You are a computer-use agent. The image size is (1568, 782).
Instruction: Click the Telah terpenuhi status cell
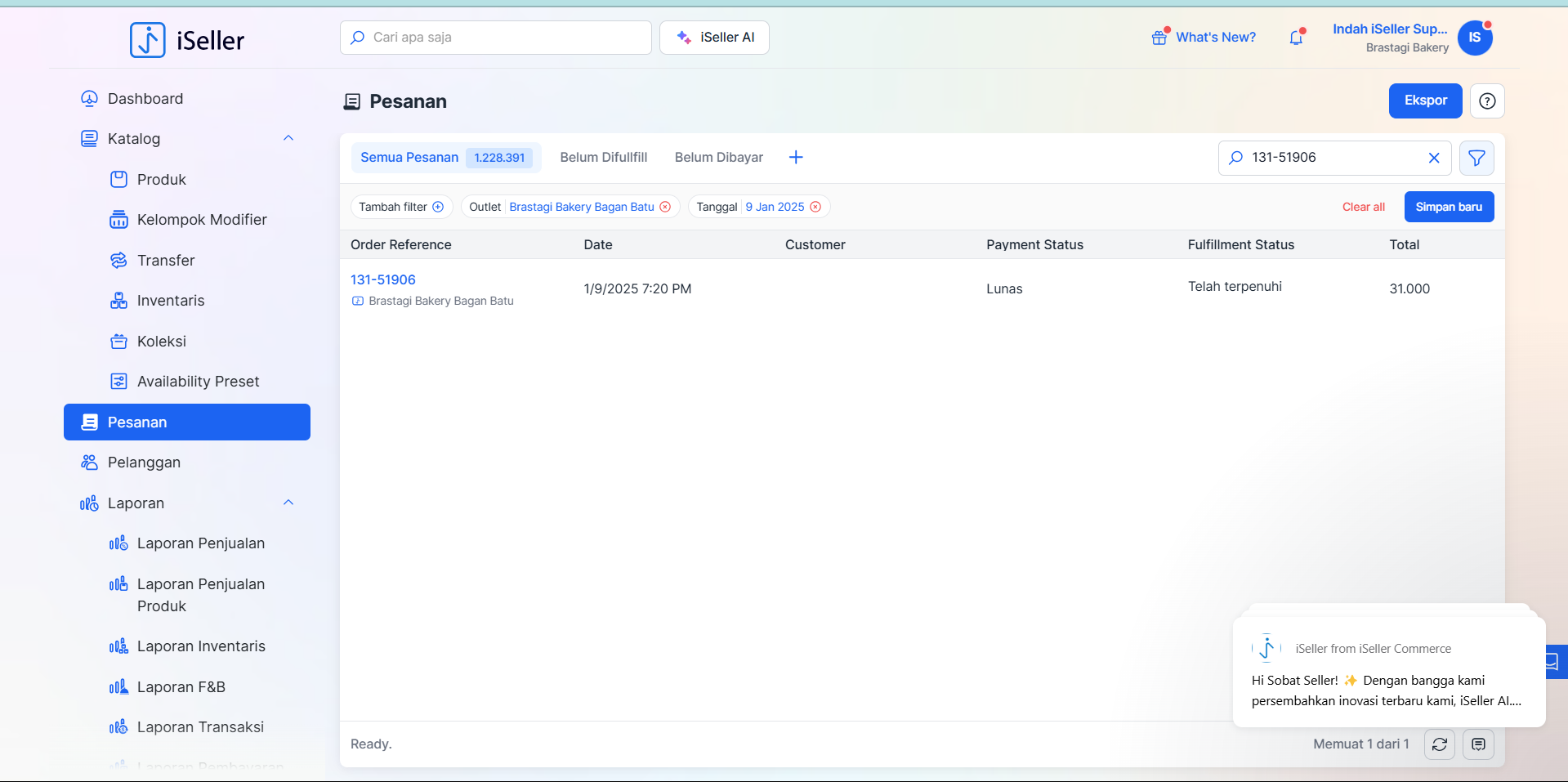point(1235,286)
